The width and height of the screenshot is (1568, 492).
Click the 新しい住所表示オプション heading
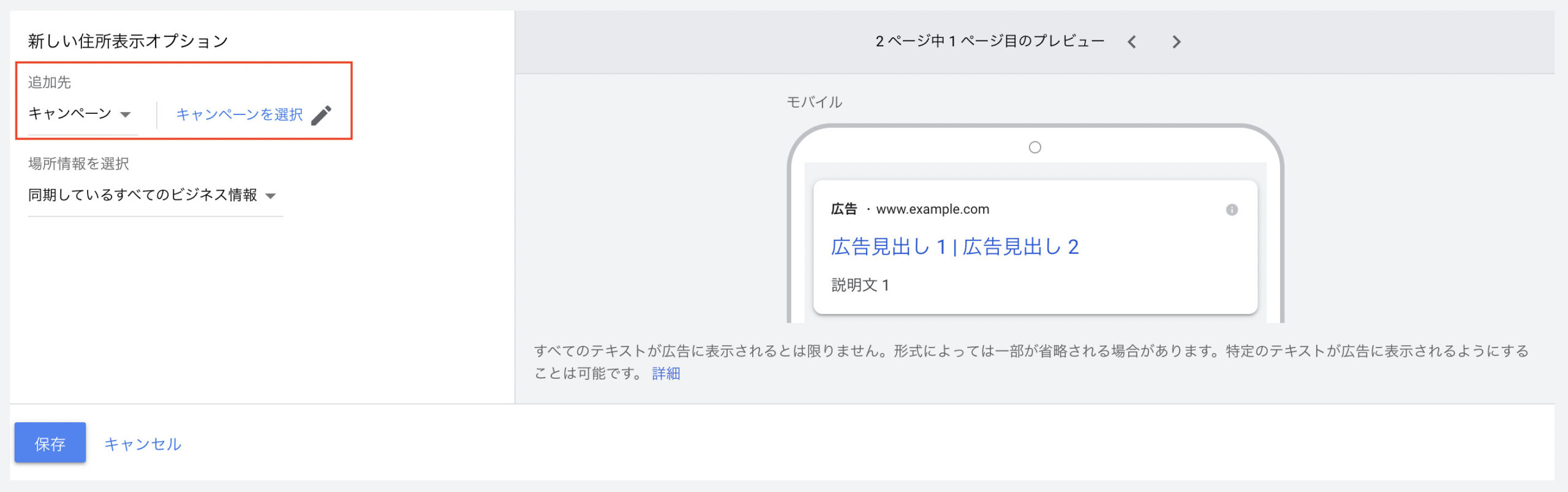tap(128, 41)
